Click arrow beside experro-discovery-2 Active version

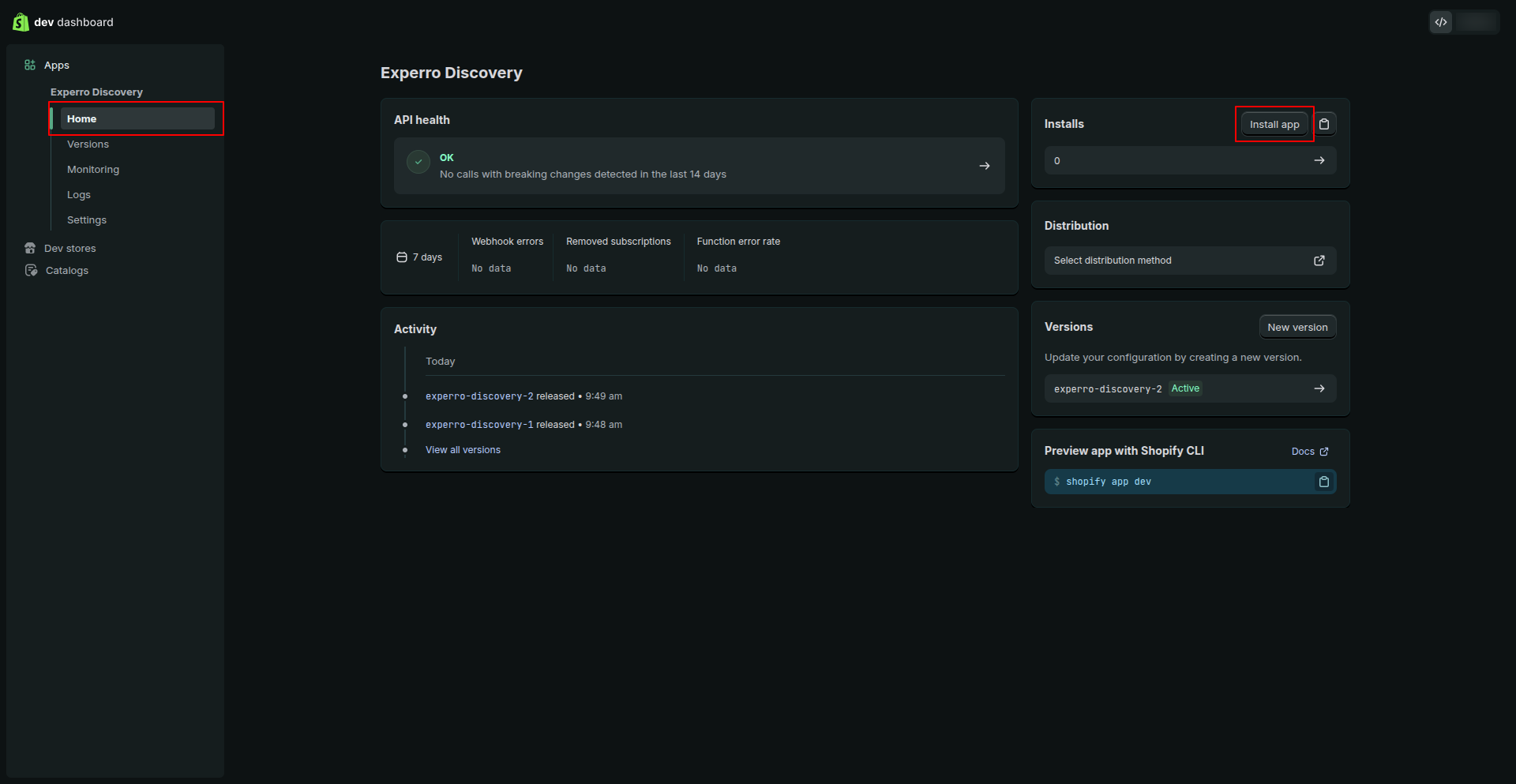pyautogui.click(x=1319, y=388)
